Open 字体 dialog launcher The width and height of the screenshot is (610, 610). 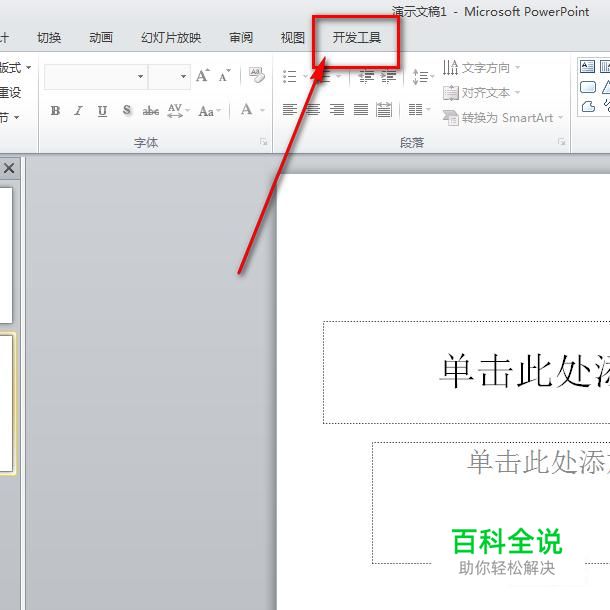[x=264, y=142]
